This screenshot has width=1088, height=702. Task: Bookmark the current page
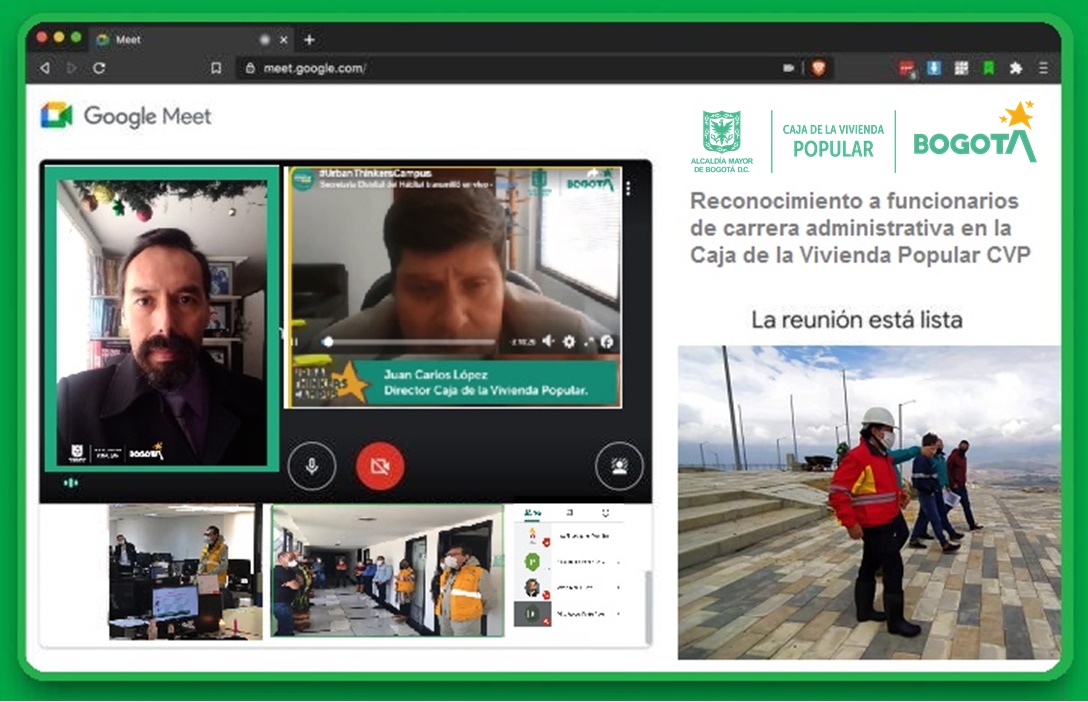[216, 68]
